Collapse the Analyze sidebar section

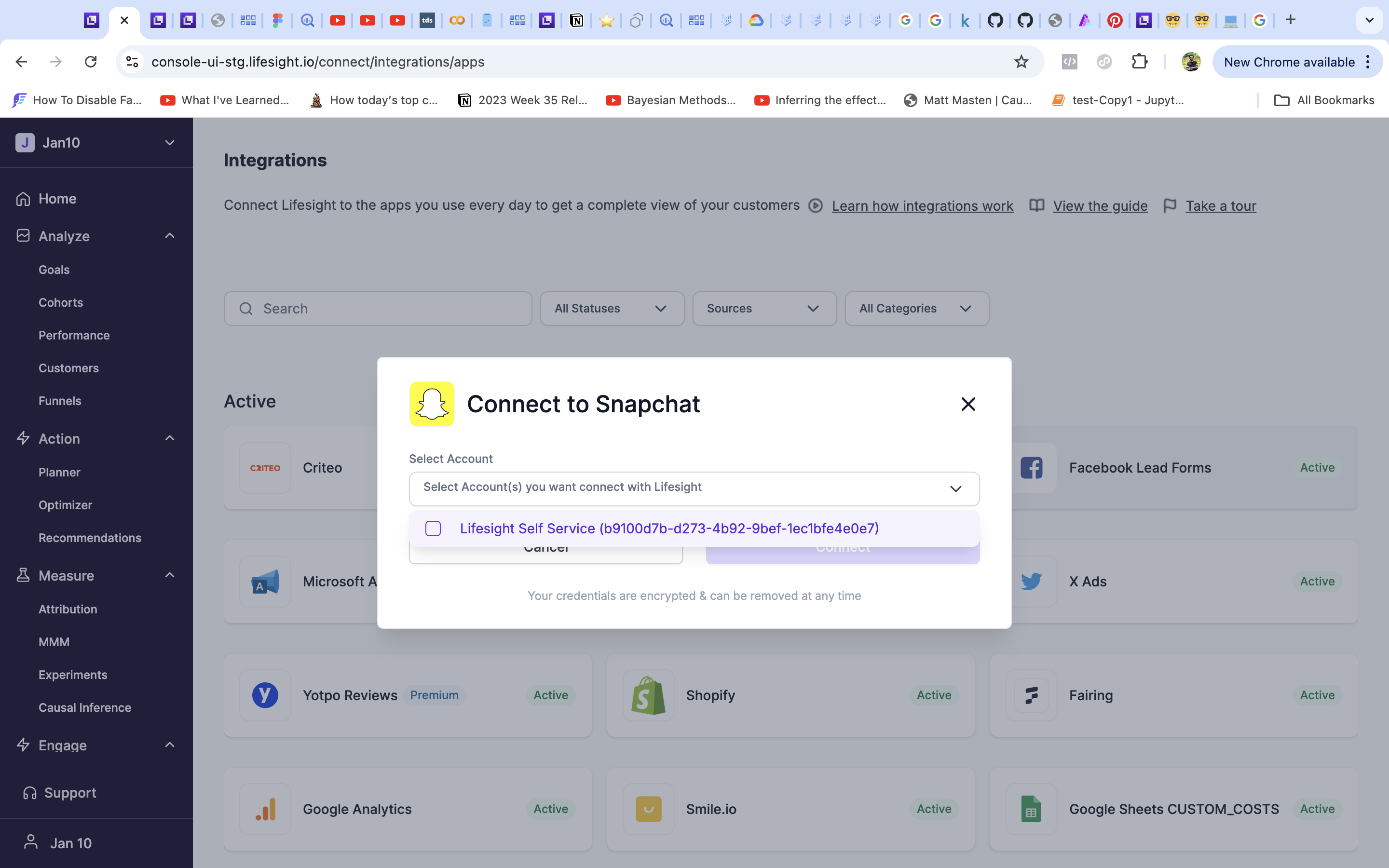click(169, 236)
